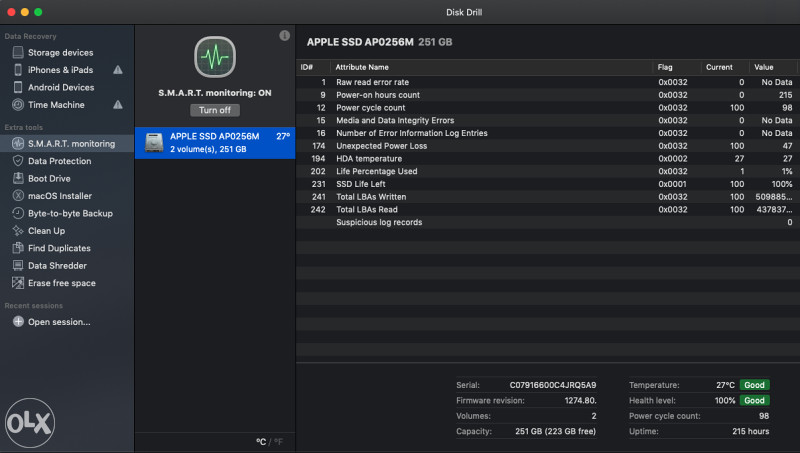Click the Temperature Good status badge

click(x=754, y=385)
